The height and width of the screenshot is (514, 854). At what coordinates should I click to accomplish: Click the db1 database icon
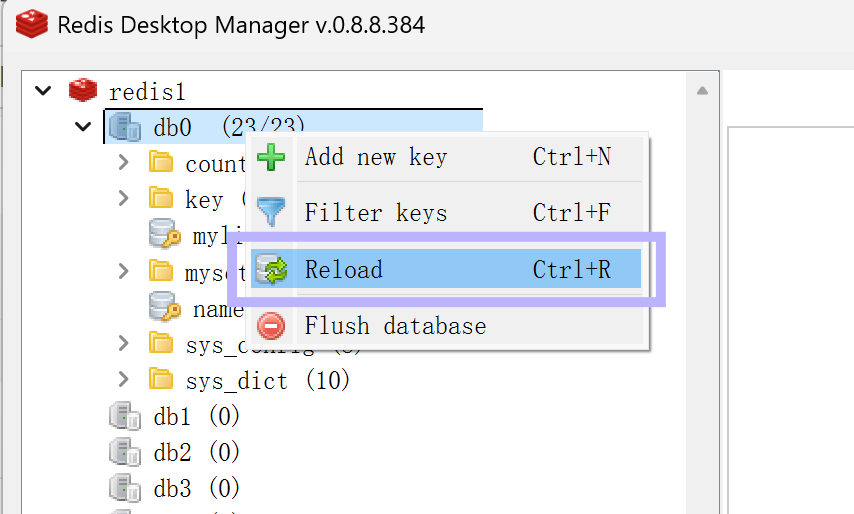(125, 417)
